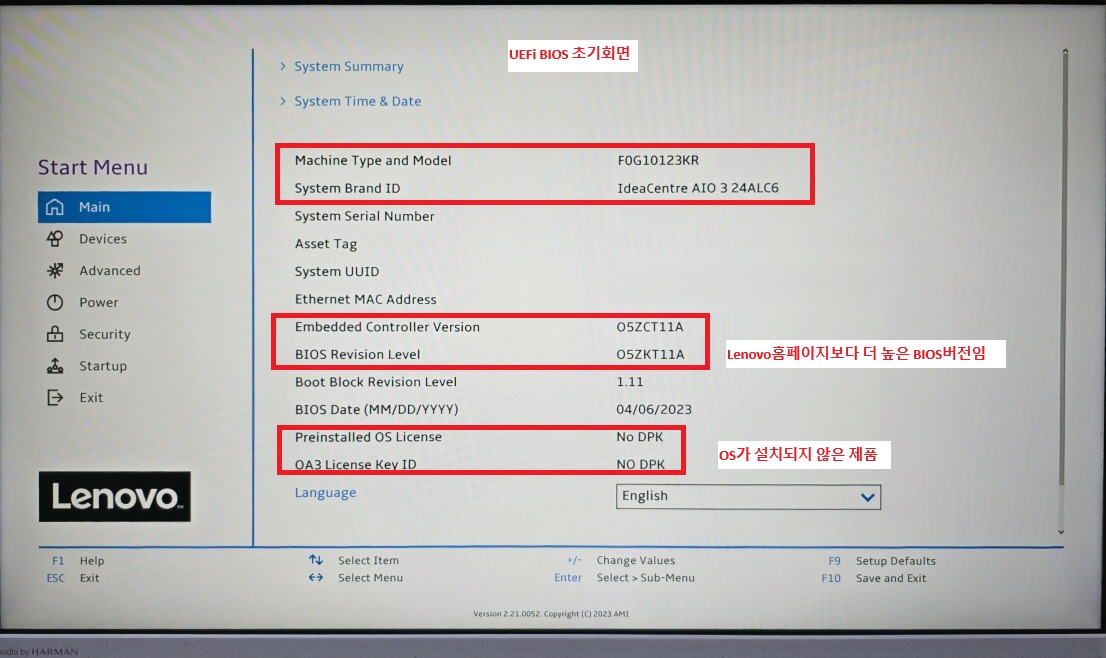Click the up-down Select Item arrows icon
The image size is (1106, 658).
tap(316, 560)
